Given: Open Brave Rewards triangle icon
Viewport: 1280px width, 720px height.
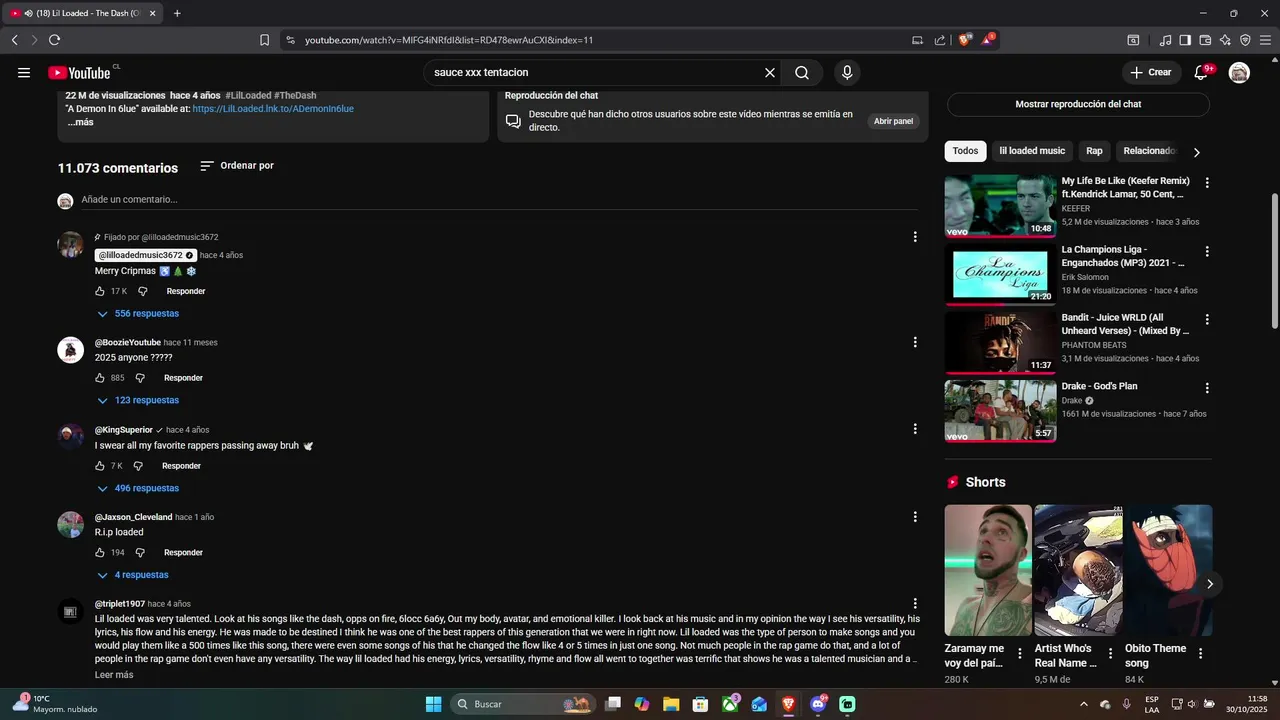Looking at the screenshot, I should pos(988,40).
